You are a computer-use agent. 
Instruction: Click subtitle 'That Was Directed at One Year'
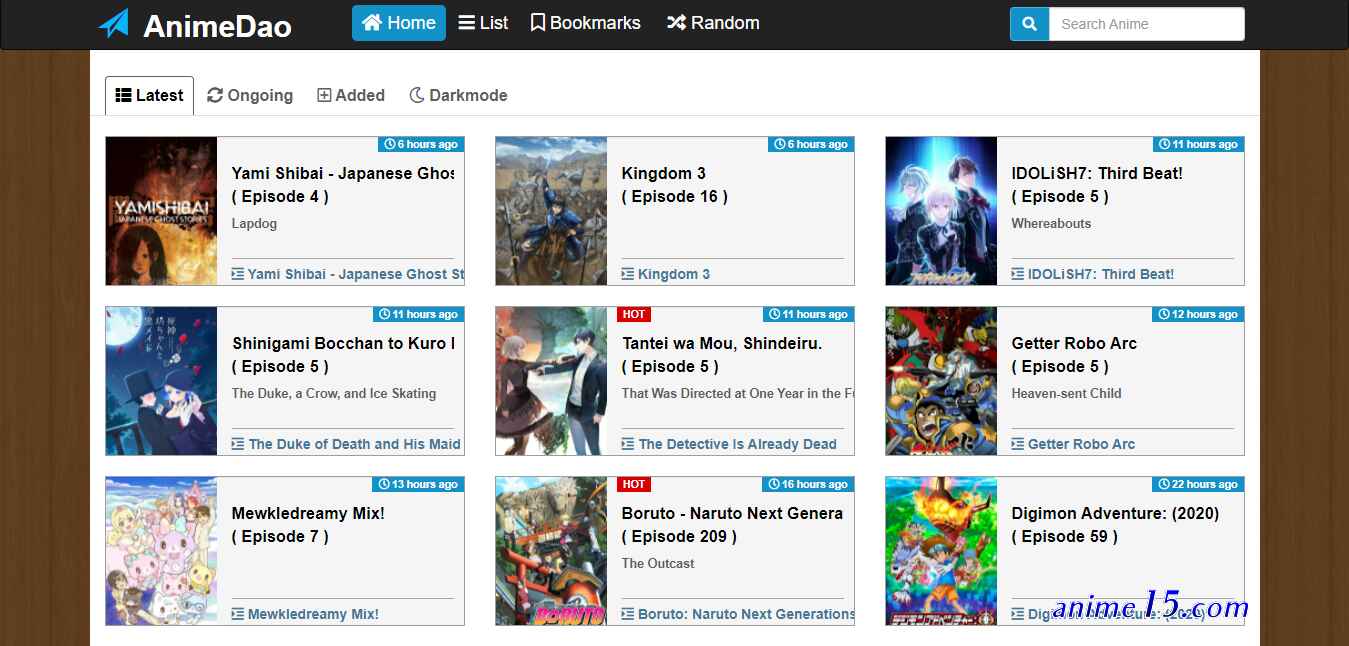737,393
